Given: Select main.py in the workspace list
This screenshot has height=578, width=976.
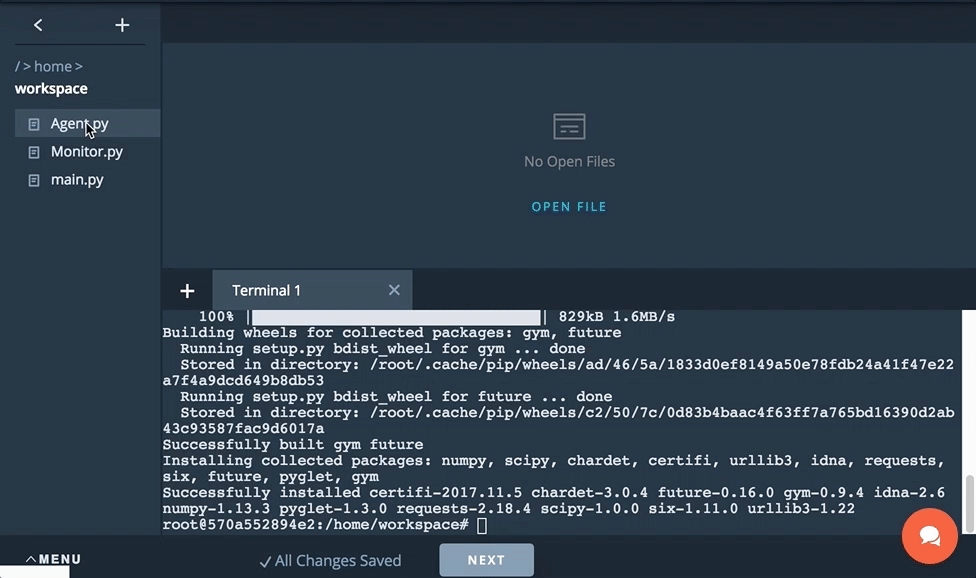Looking at the screenshot, I should coord(78,180).
